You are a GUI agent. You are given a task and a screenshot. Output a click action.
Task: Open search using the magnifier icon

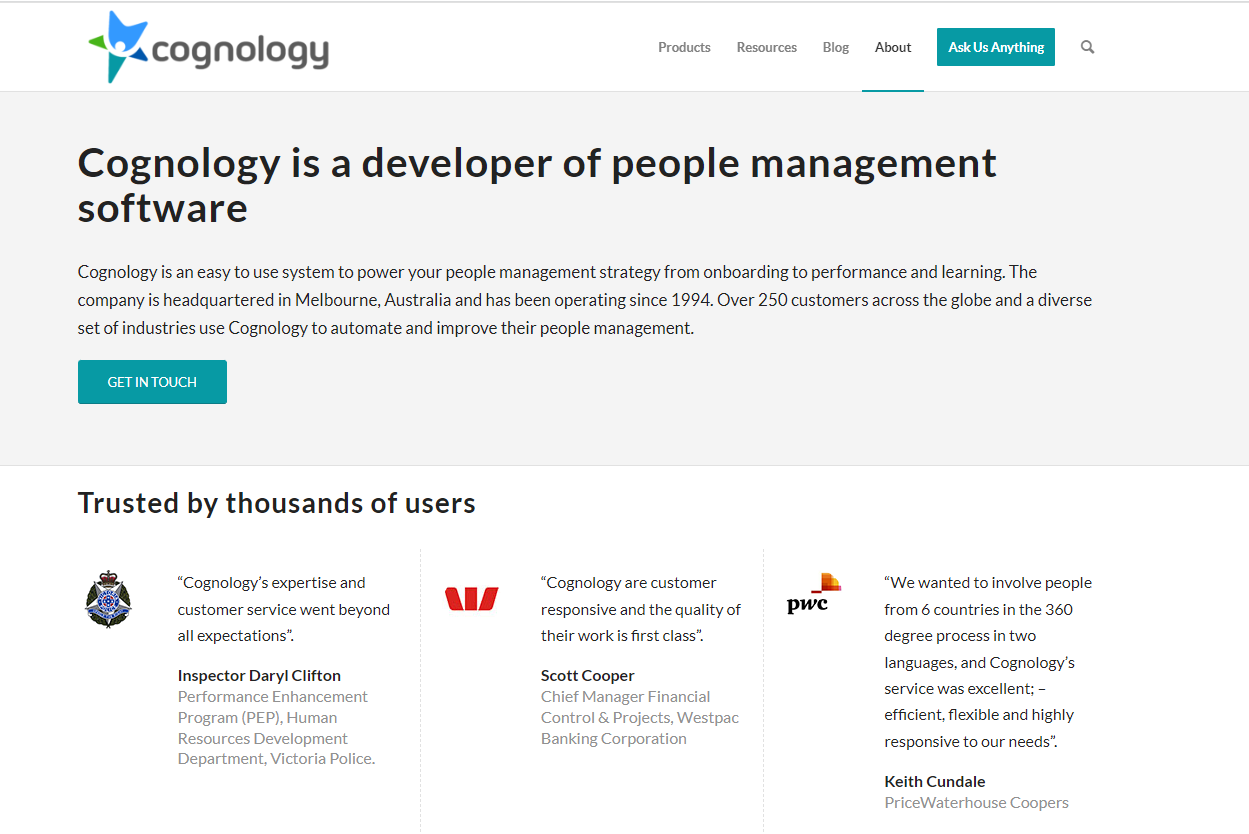click(x=1087, y=47)
